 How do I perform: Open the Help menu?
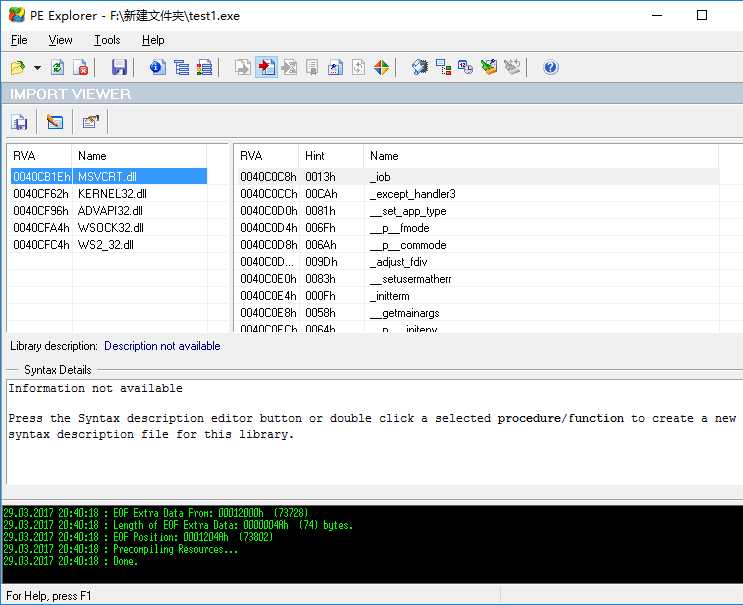click(153, 40)
